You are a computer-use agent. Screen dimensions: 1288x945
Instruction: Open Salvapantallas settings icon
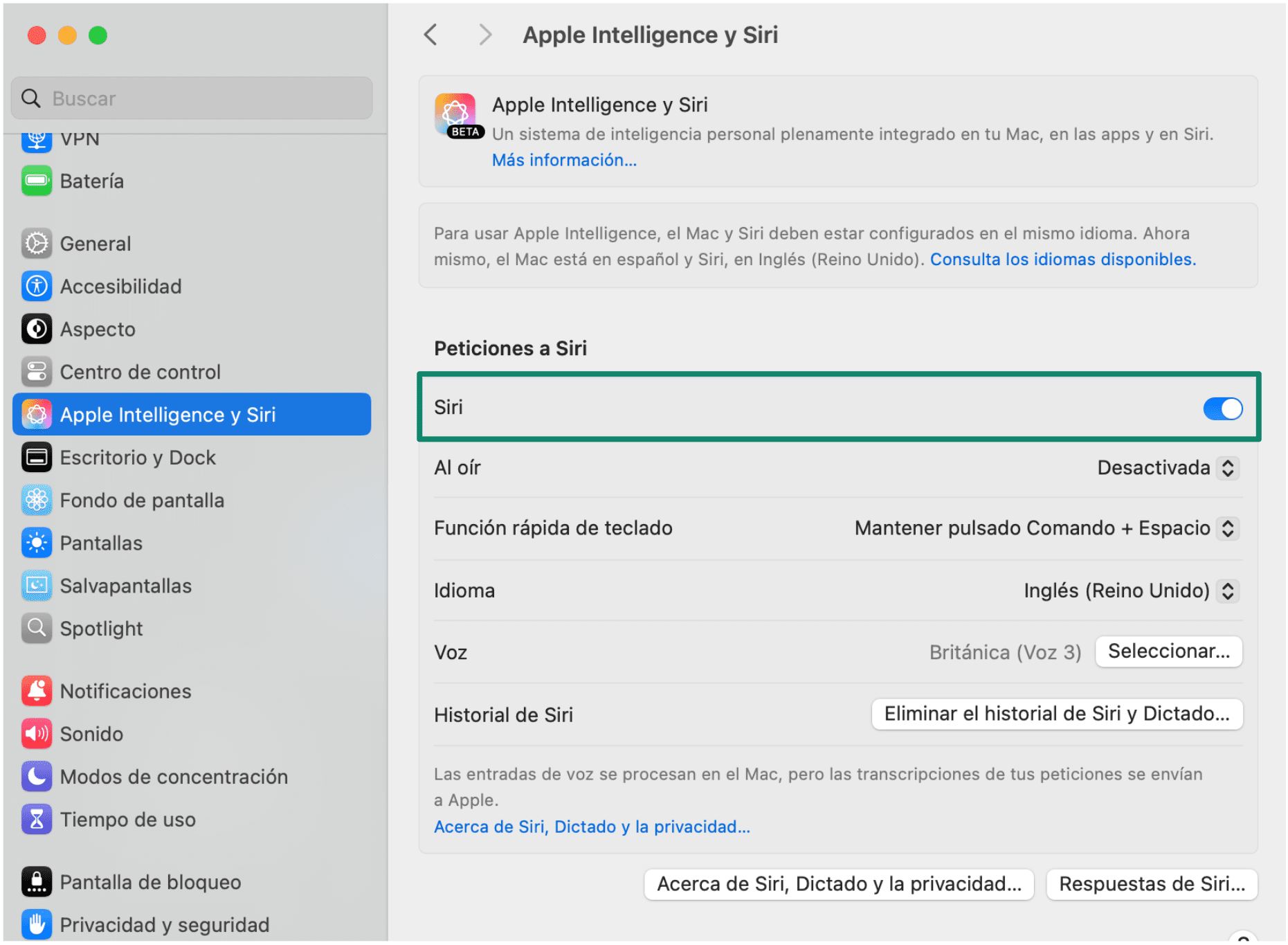click(x=36, y=585)
